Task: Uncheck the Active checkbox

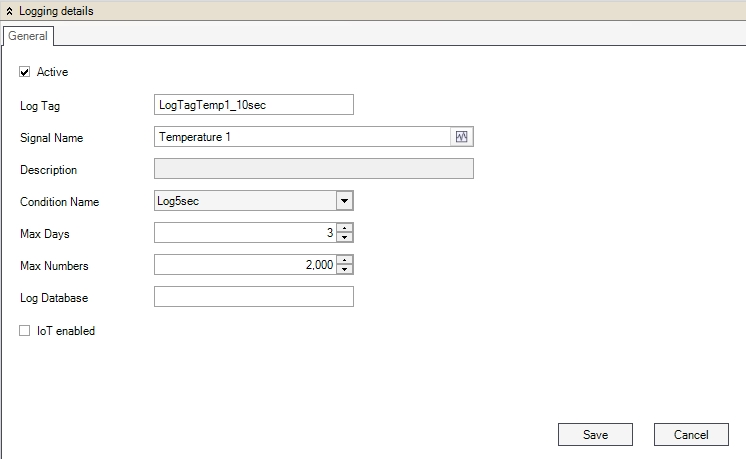Action: point(25,72)
